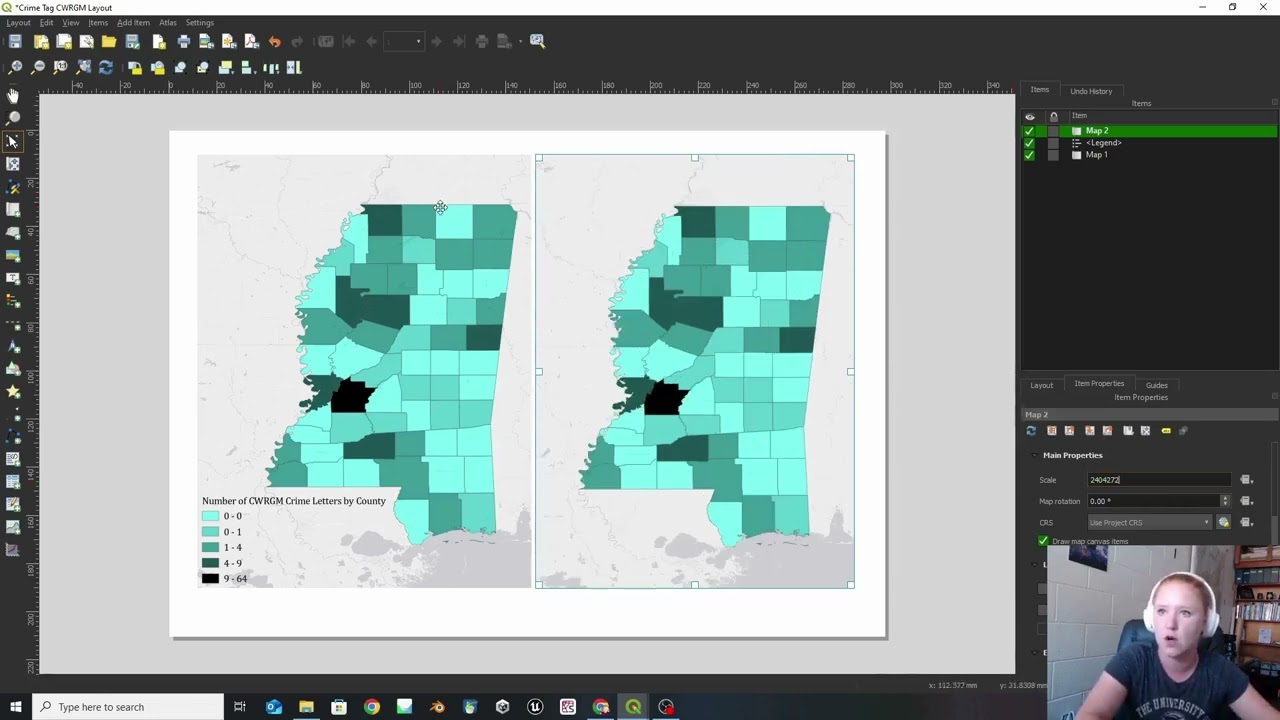This screenshot has width=1280, height=720.
Task: Open the Settings menu
Action: [199, 22]
